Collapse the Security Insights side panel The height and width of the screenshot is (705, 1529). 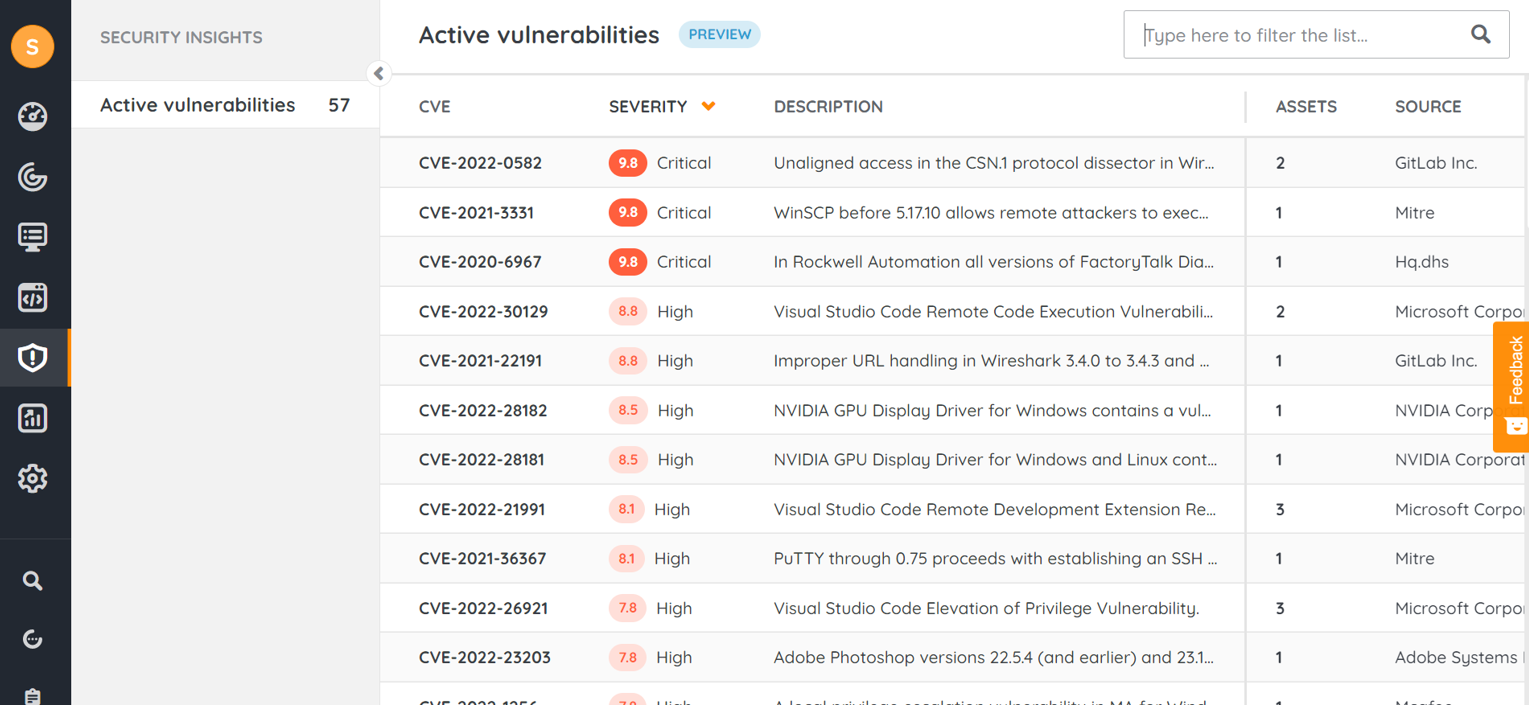378,73
